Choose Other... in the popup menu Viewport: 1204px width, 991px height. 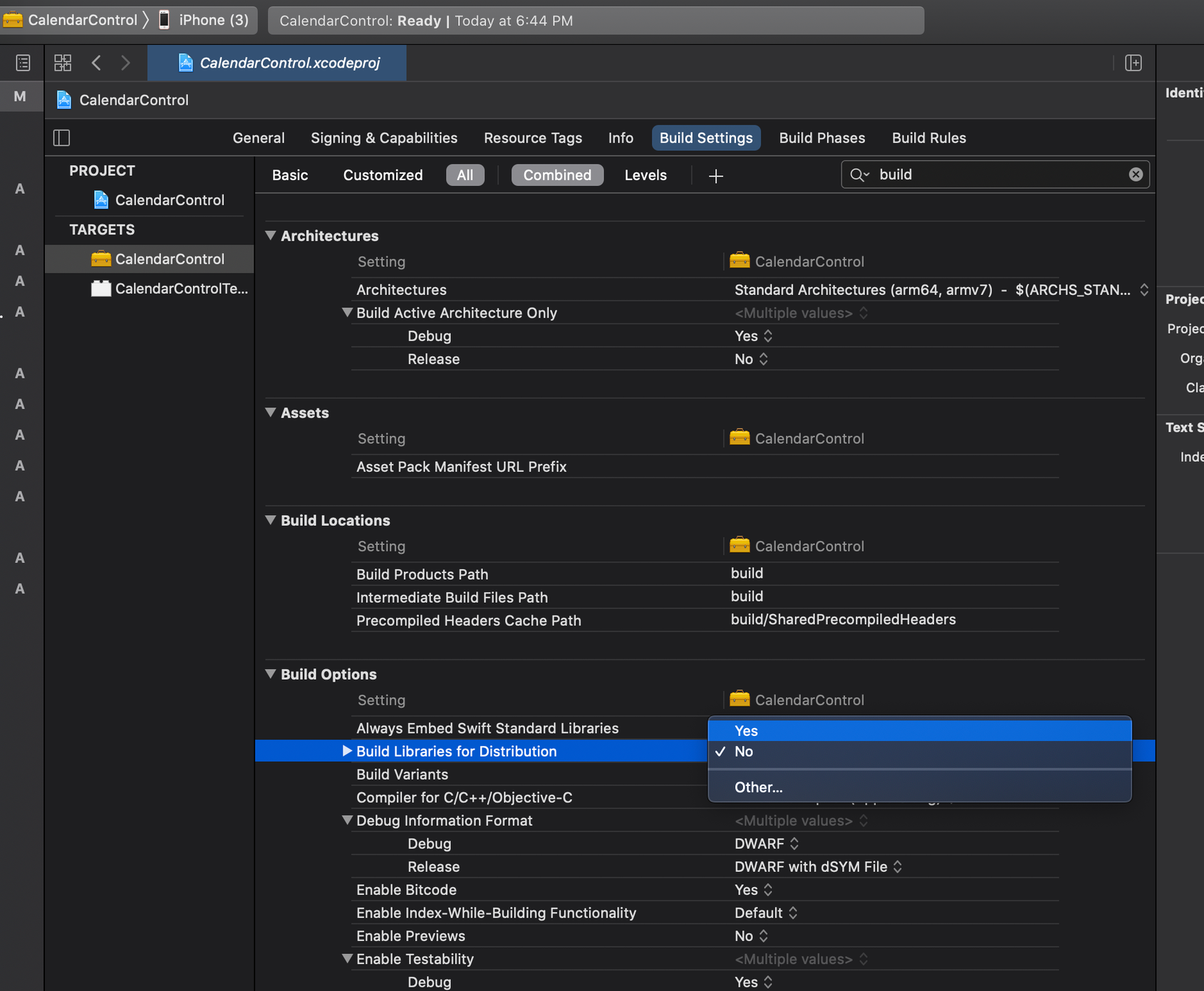pyautogui.click(x=920, y=787)
